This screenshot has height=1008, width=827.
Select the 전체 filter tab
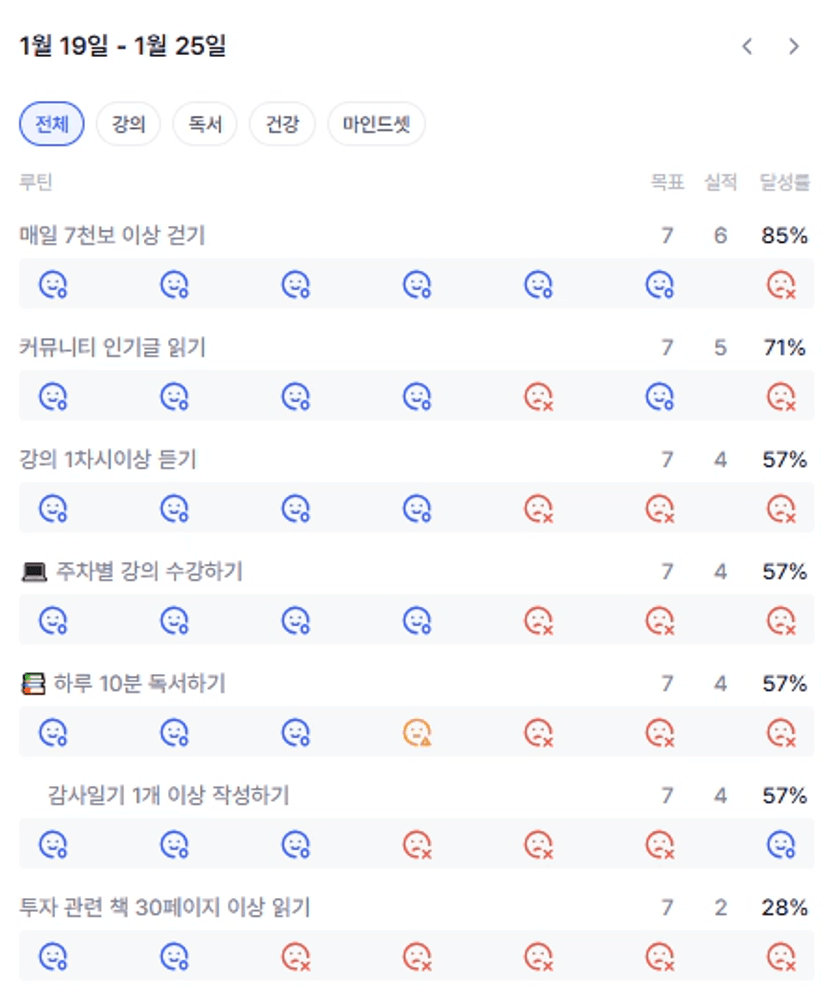point(52,125)
